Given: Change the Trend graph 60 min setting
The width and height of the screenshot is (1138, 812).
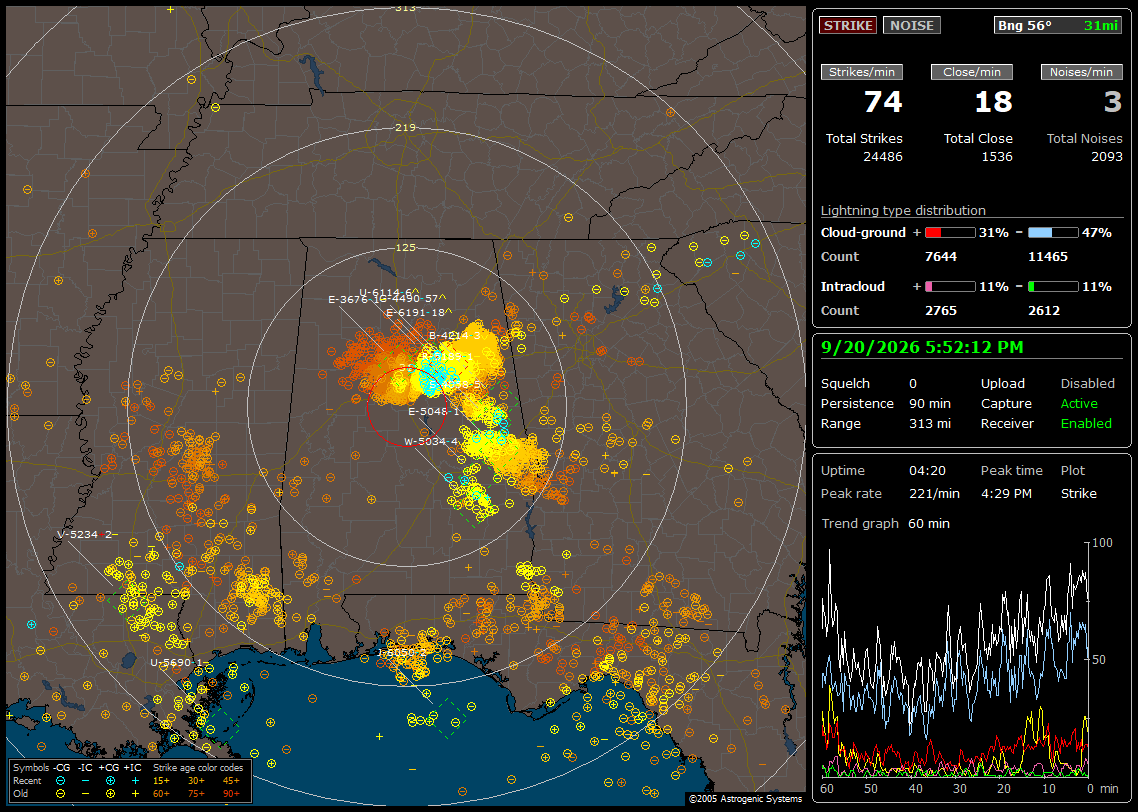Looking at the screenshot, I should [929, 524].
